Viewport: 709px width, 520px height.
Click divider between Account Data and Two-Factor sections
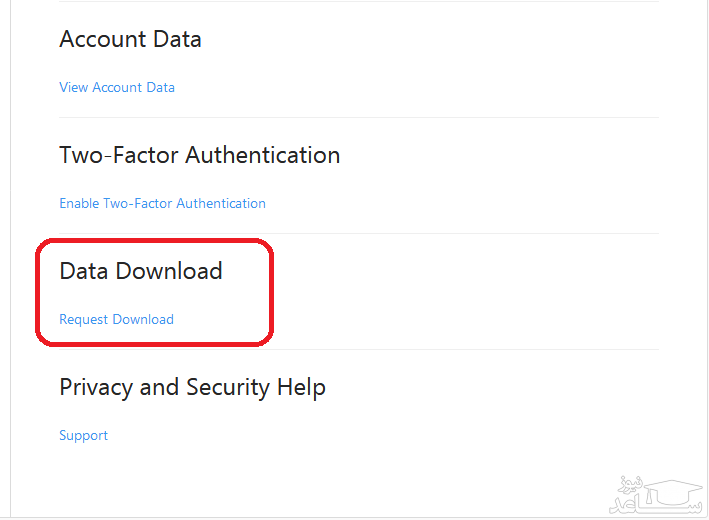tap(358, 118)
